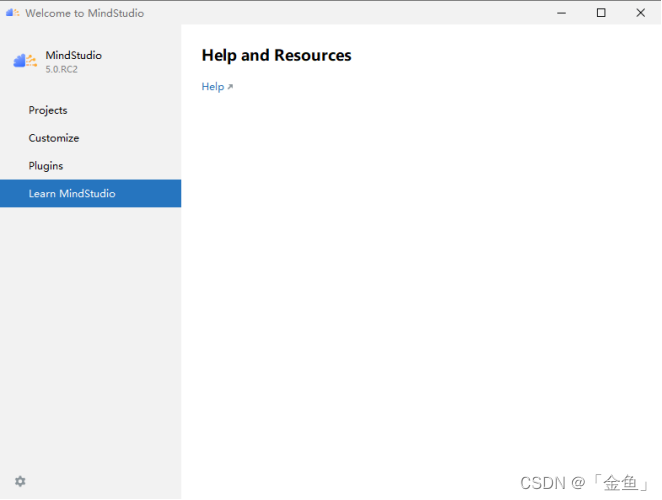
Task: Open the Help link
Action: [217, 87]
